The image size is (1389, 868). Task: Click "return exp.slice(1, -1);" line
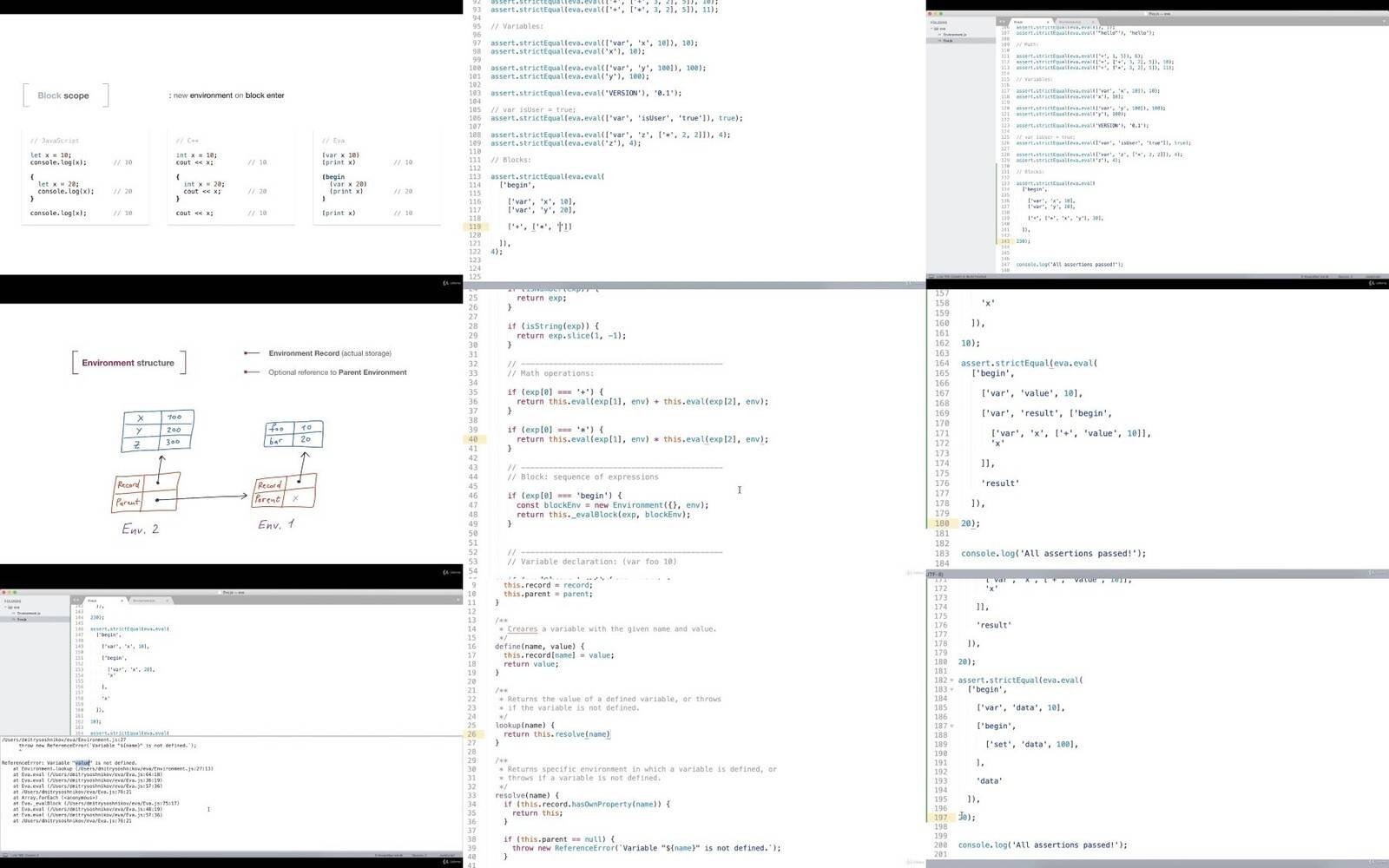(571, 336)
